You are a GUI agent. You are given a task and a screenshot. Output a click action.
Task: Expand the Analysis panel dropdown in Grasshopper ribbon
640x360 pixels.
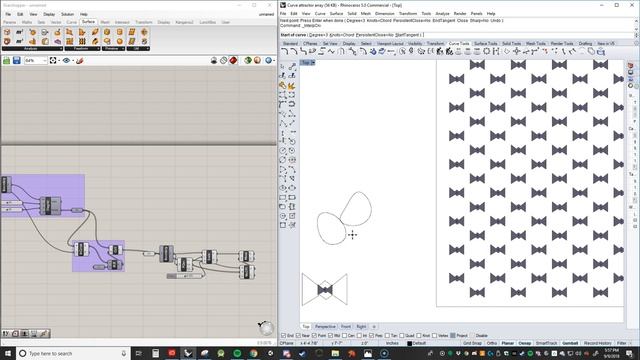tap(61, 49)
